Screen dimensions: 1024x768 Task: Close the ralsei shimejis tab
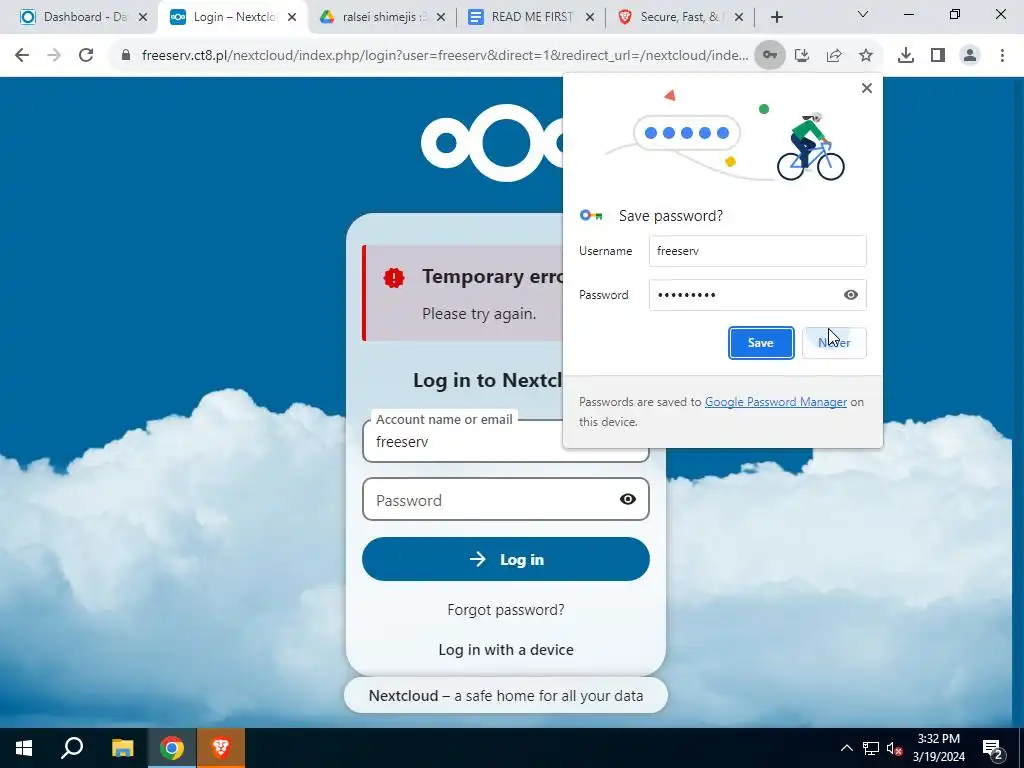pos(441,18)
